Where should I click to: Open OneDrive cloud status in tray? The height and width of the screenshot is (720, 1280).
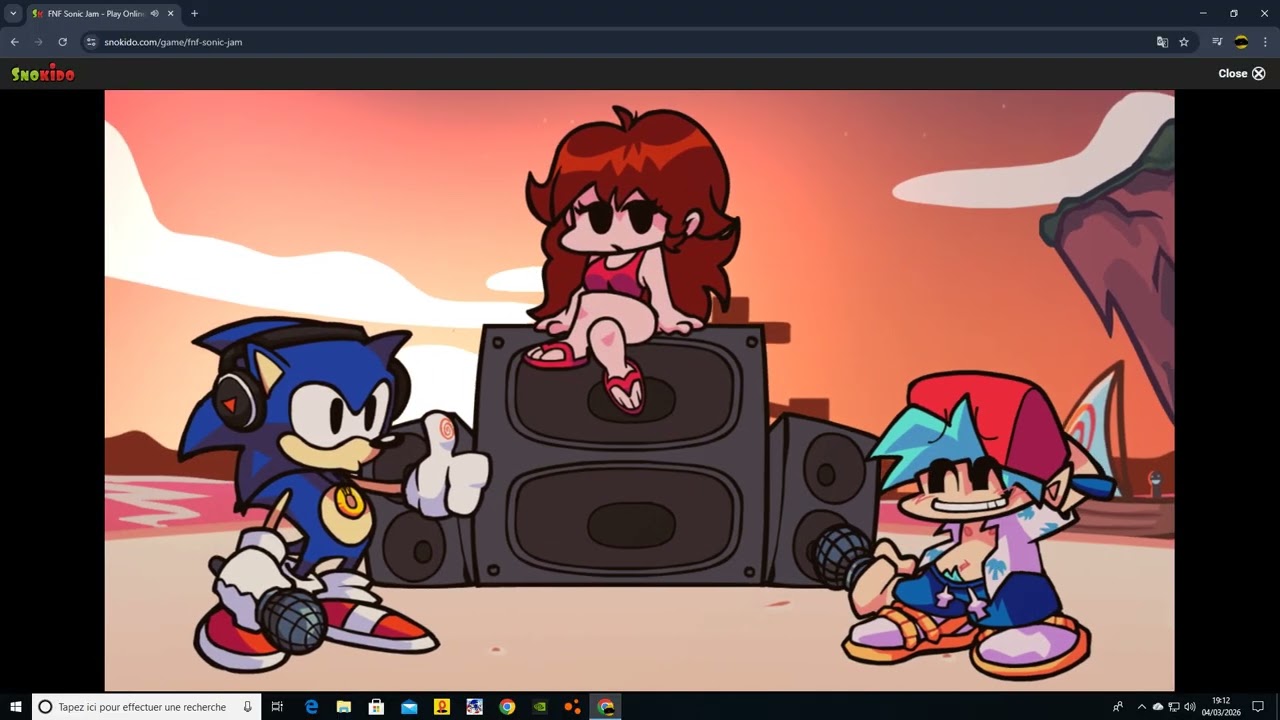(x=1158, y=707)
